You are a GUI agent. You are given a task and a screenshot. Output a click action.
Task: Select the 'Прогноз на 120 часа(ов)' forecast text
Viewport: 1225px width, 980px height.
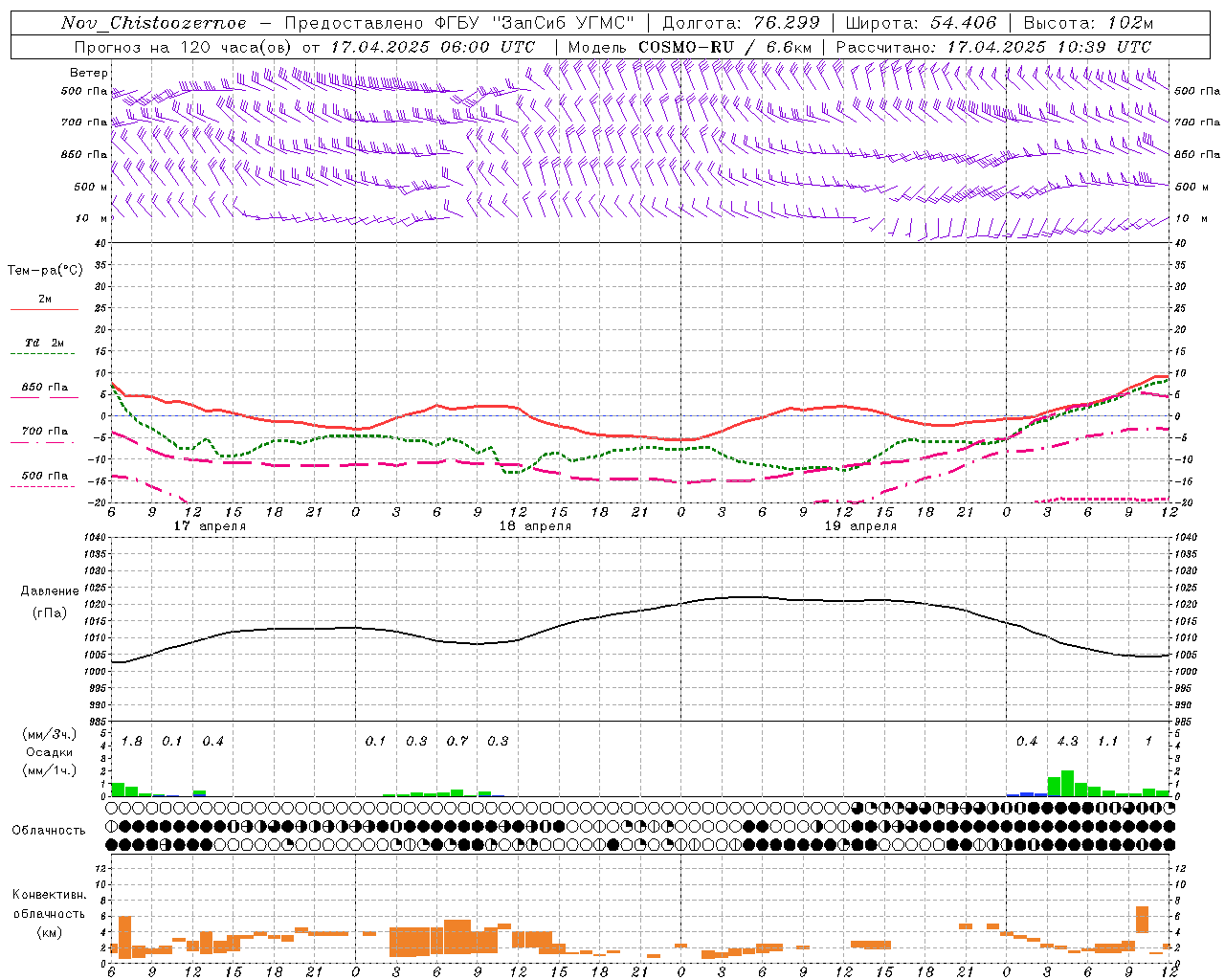point(184,47)
